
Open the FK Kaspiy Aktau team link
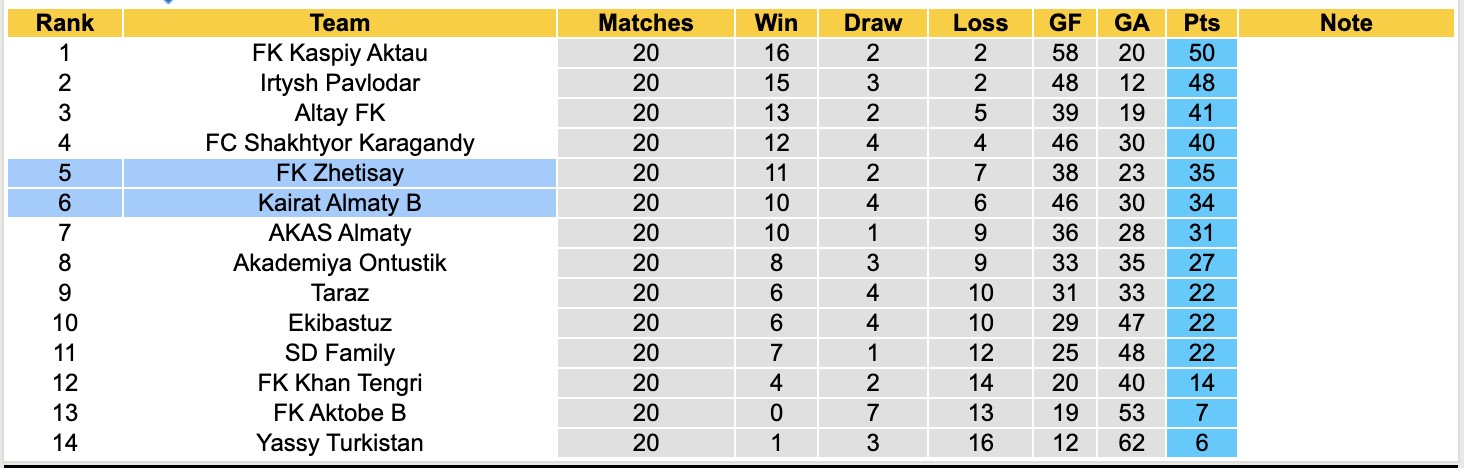pyautogui.click(x=339, y=53)
